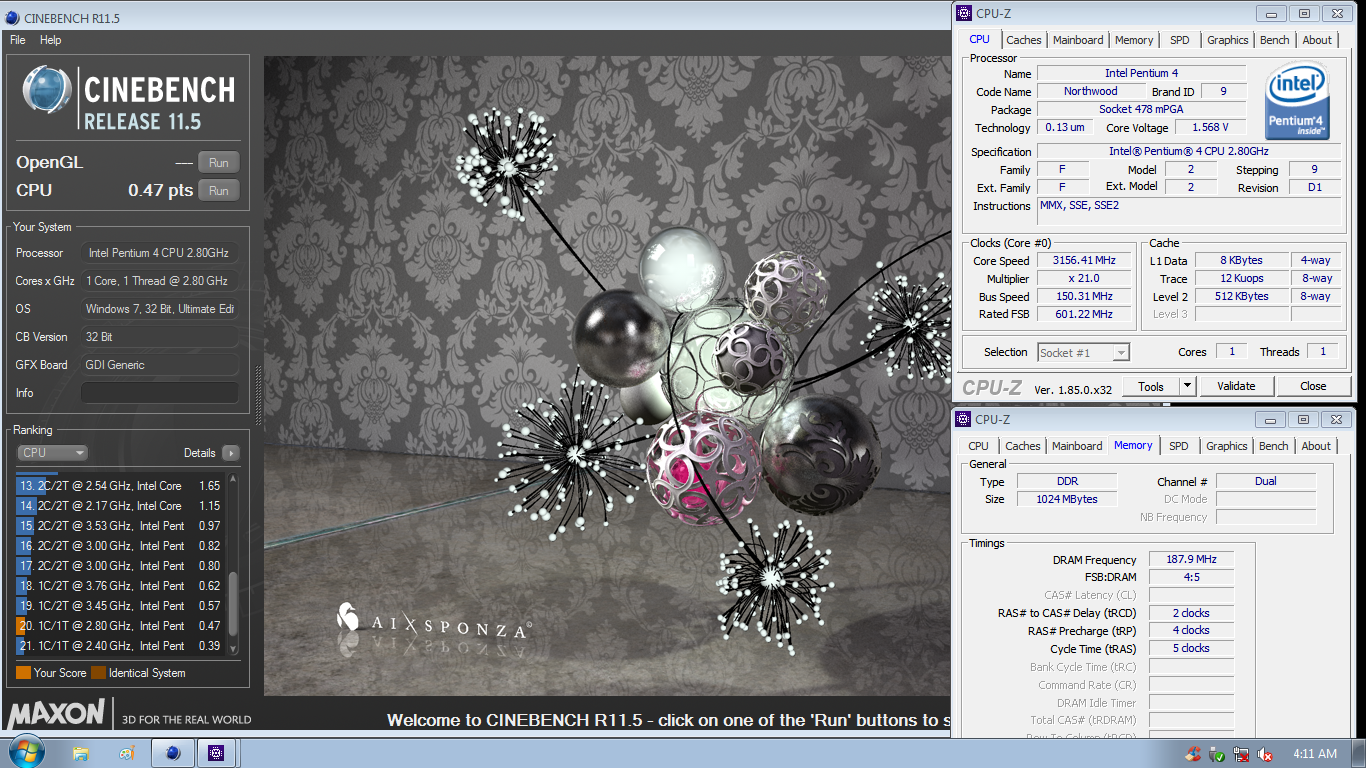Screen dimensions: 1366x768
Task: Click the Tools button in CPU-Z
Action: [x=1151, y=386]
